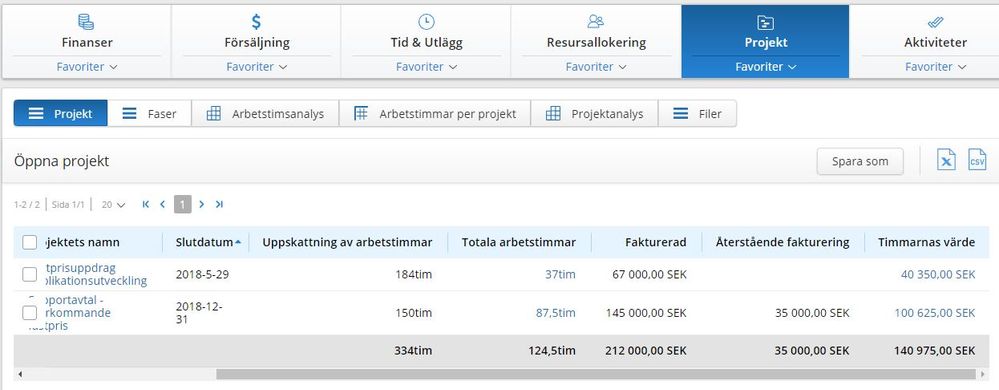Go to the last page

pos(219,205)
